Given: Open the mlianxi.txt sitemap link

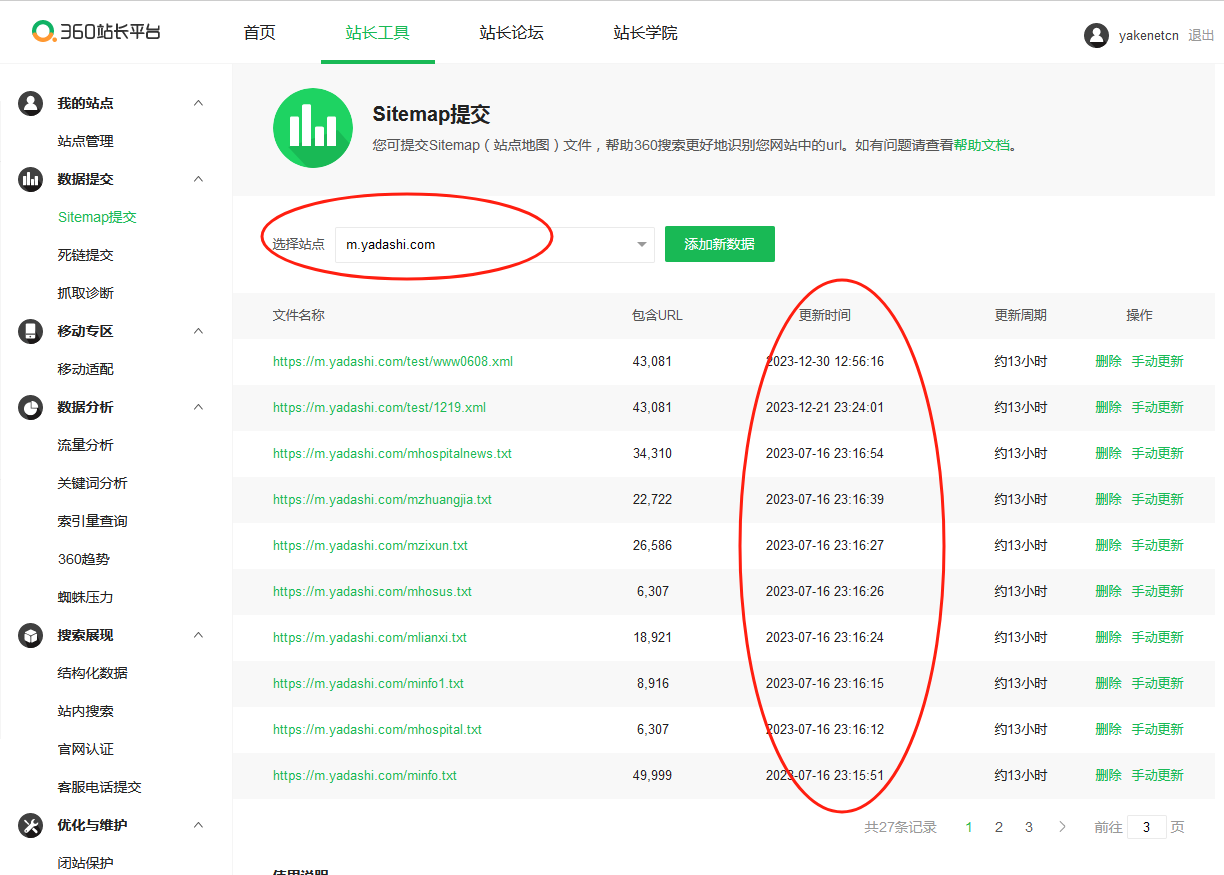Looking at the screenshot, I should click(370, 637).
